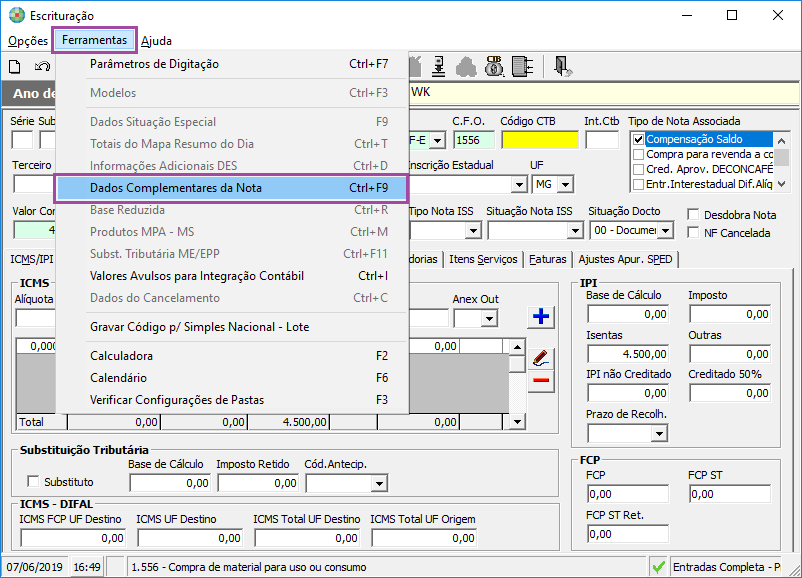Click the grayed cloud-shaped toolbar icon
Viewport: 802px width, 578px height.
point(466,67)
